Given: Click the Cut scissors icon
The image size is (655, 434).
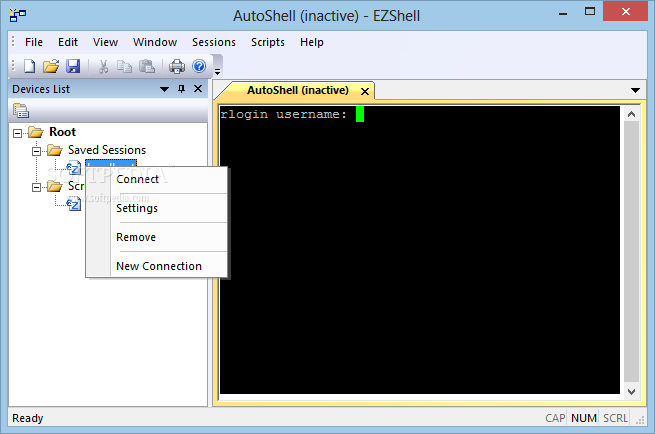Looking at the screenshot, I should 104,66.
